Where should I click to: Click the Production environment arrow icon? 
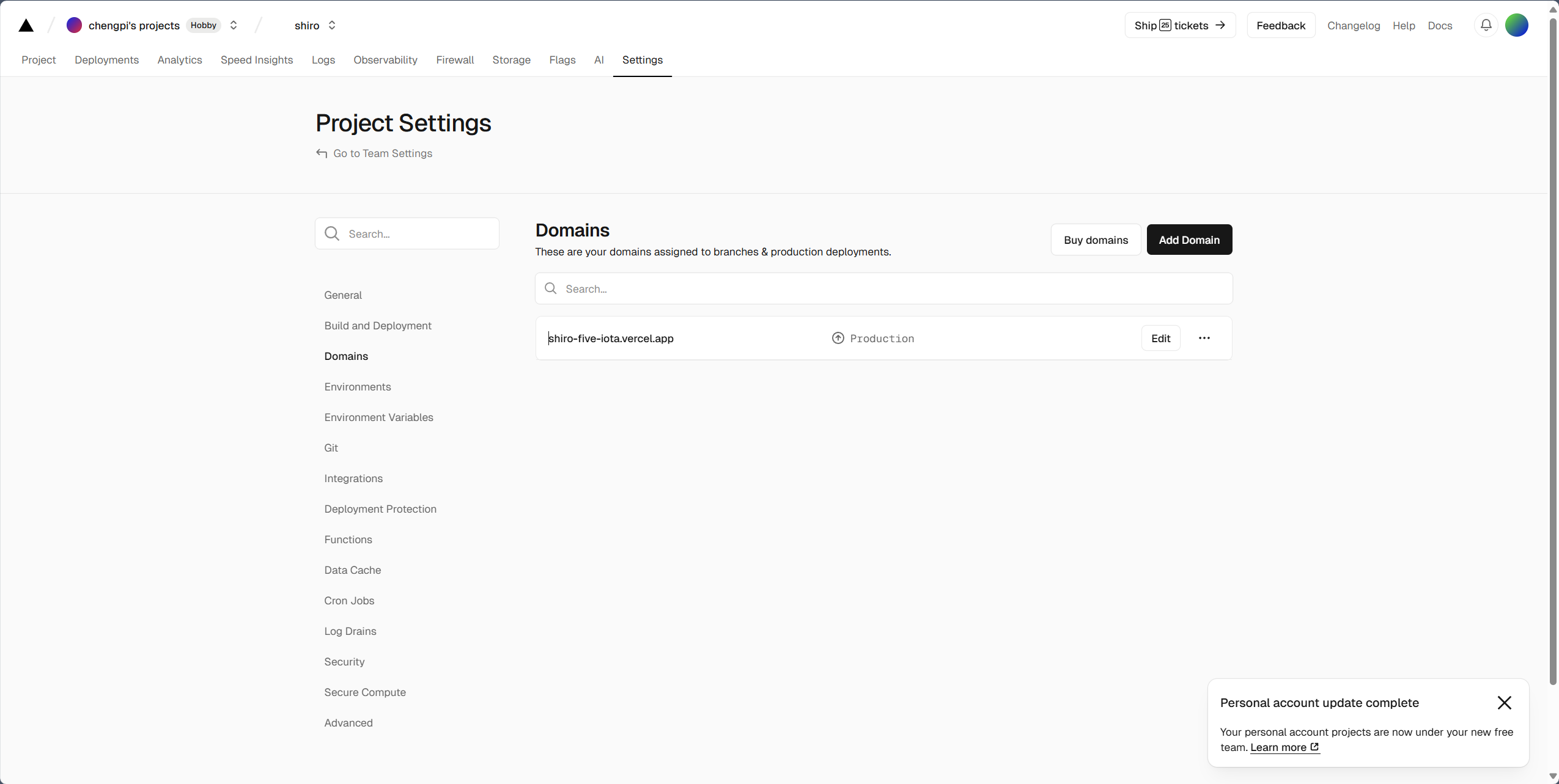coord(838,338)
